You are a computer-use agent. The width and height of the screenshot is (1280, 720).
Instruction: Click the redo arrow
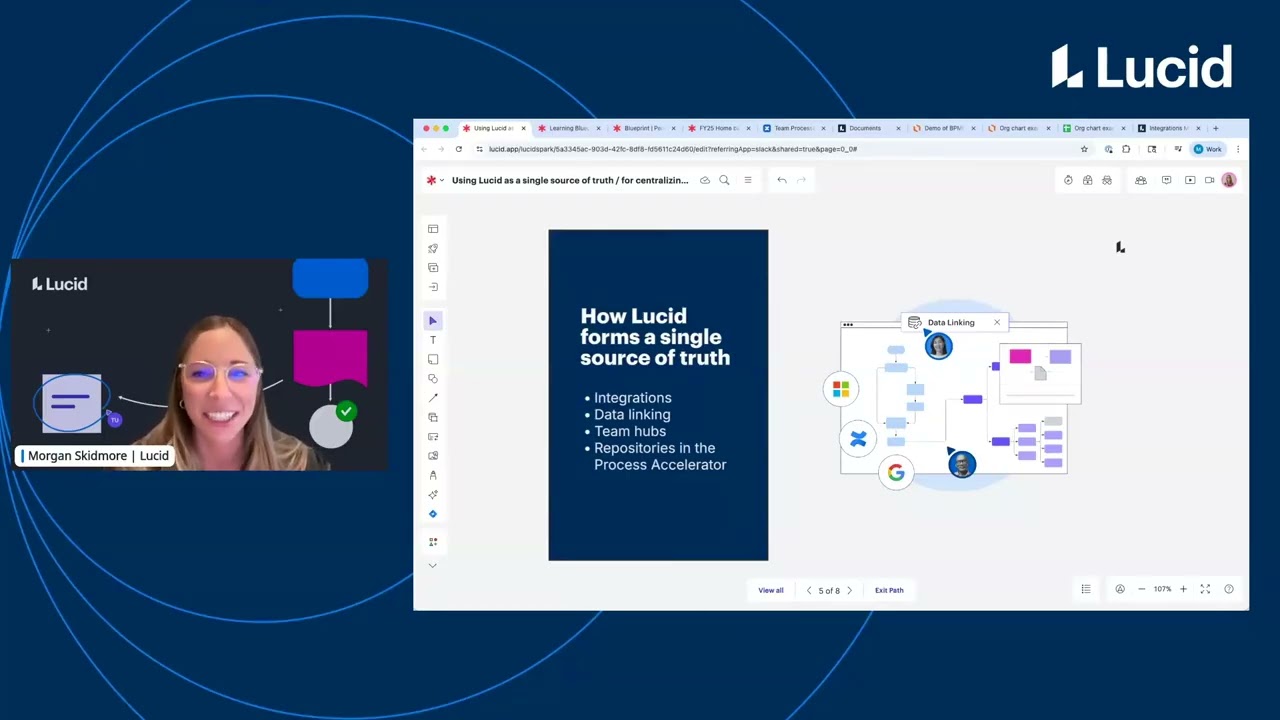801,180
